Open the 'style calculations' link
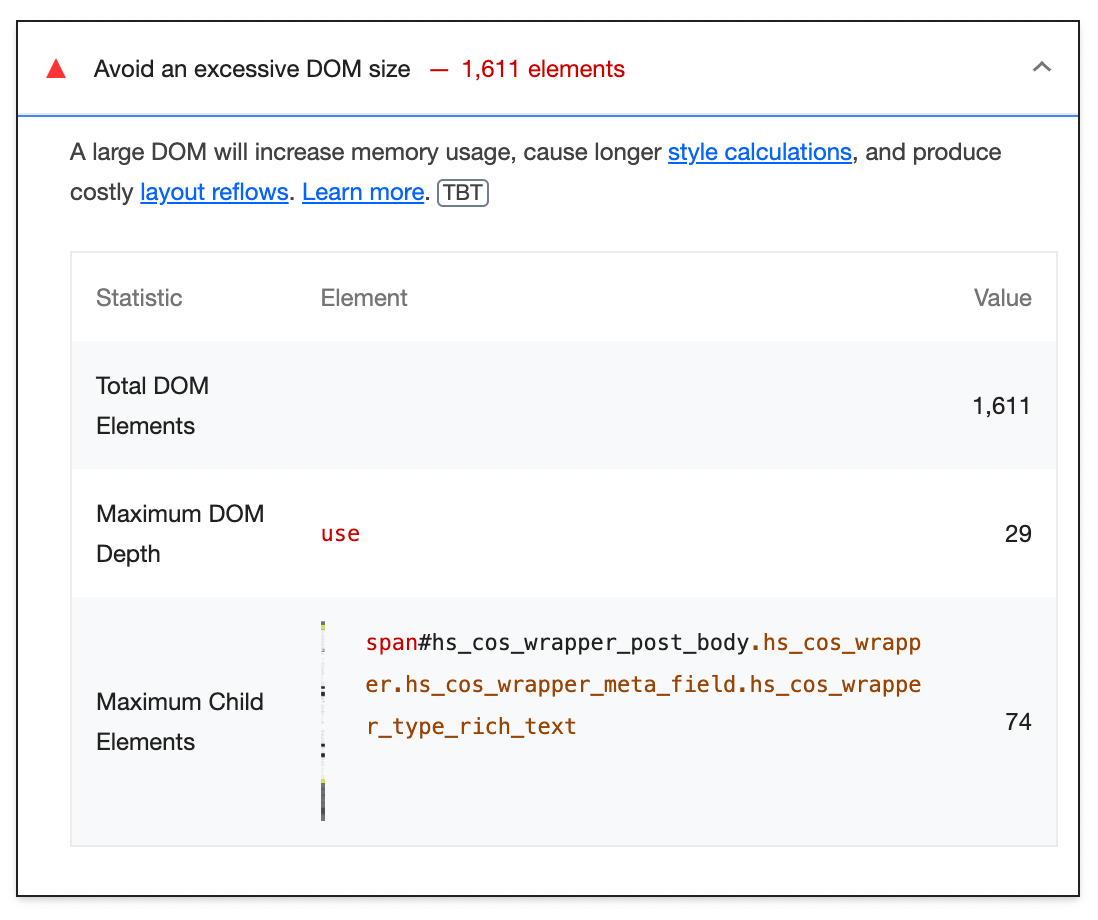 758,152
